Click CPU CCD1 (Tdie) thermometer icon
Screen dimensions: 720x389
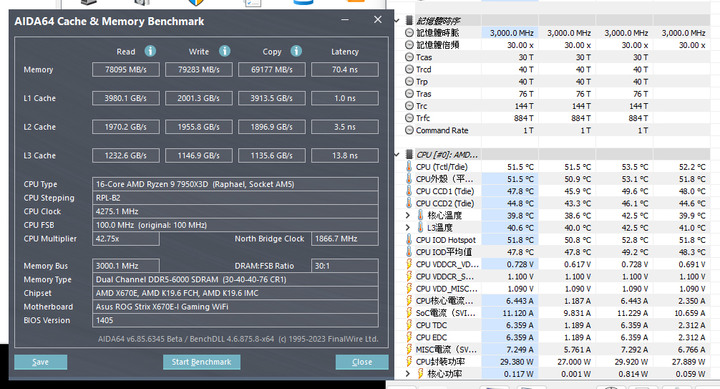click(409, 191)
